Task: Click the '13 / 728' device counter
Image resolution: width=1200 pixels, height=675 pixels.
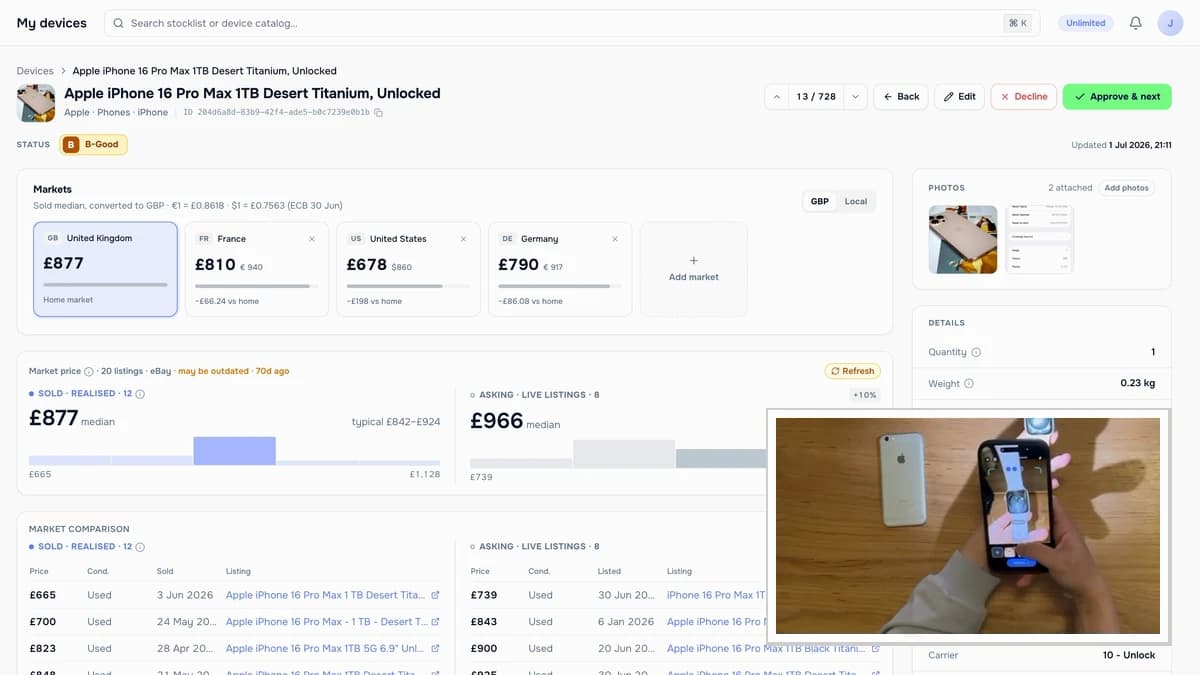Action: (x=816, y=97)
